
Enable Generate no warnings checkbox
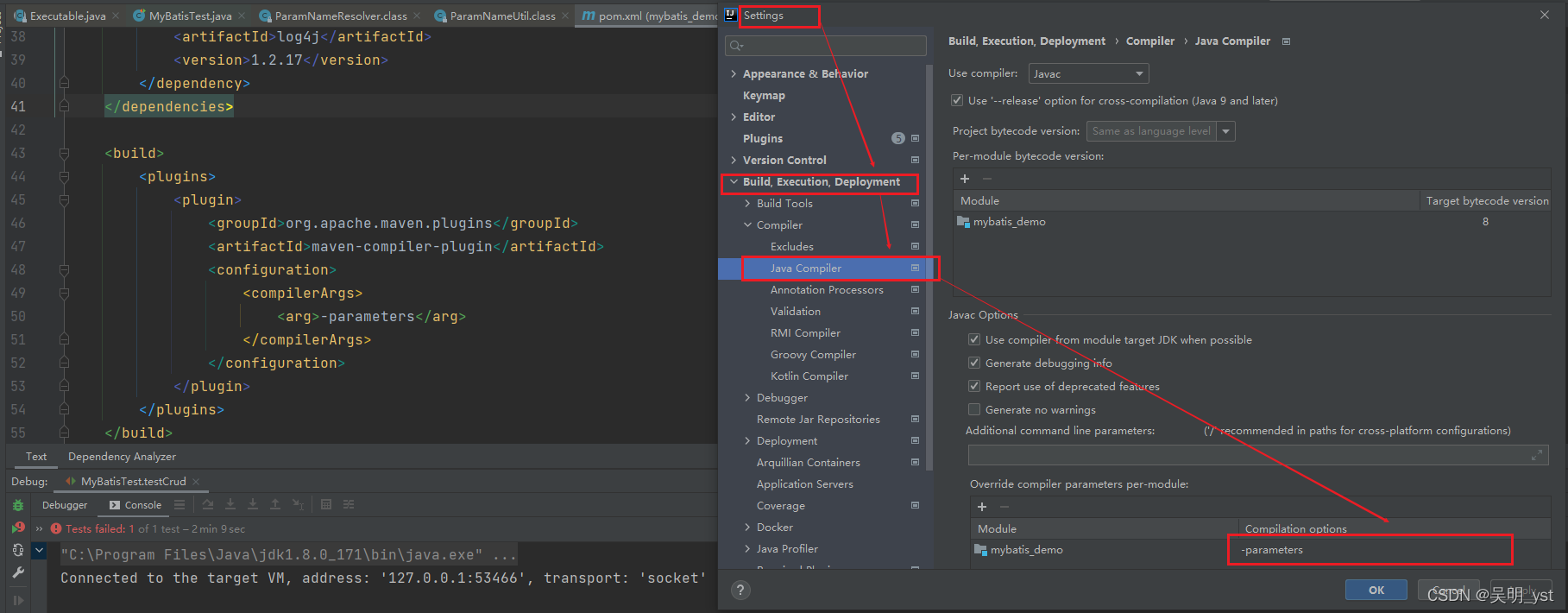[x=974, y=409]
